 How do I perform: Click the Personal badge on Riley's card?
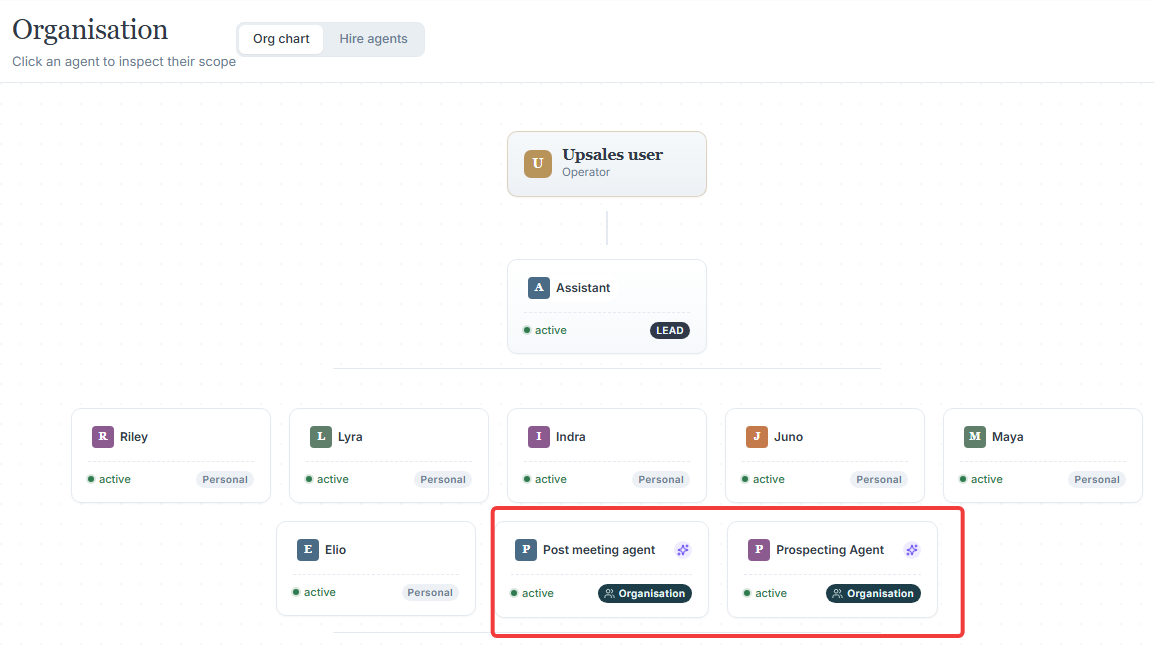[x=225, y=479]
